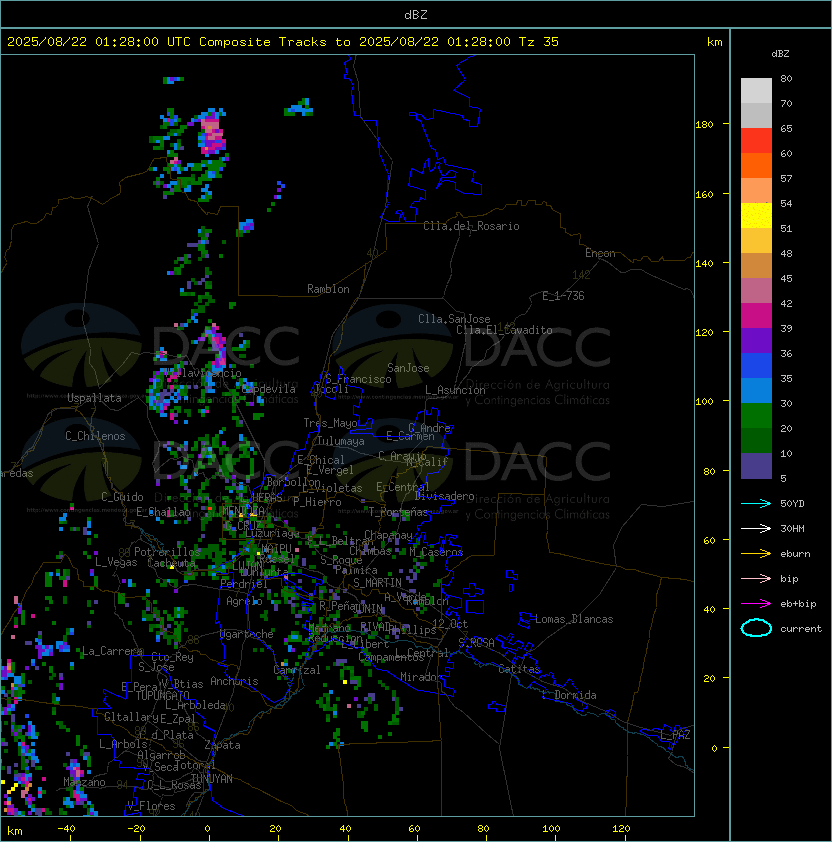Pick the light gray 70-80 dBZ swatch

[756, 91]
